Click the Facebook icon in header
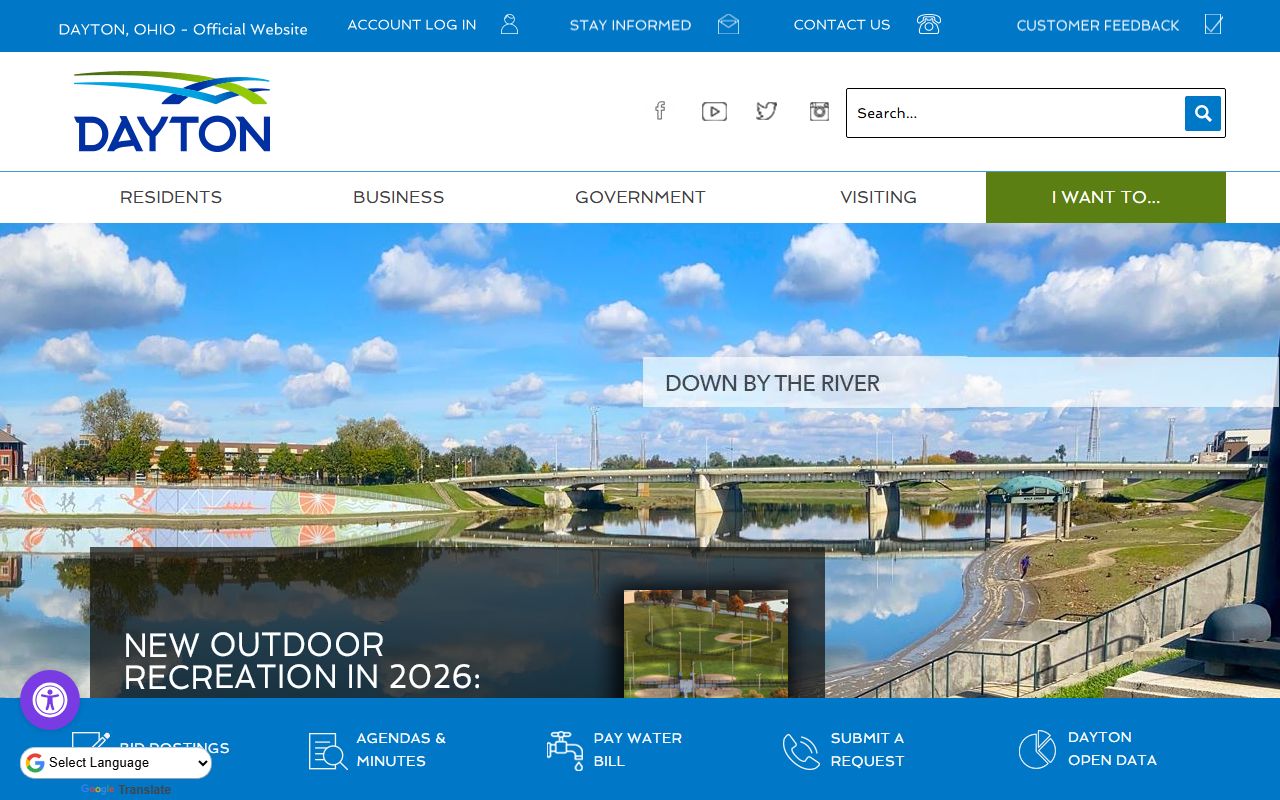 660,111
